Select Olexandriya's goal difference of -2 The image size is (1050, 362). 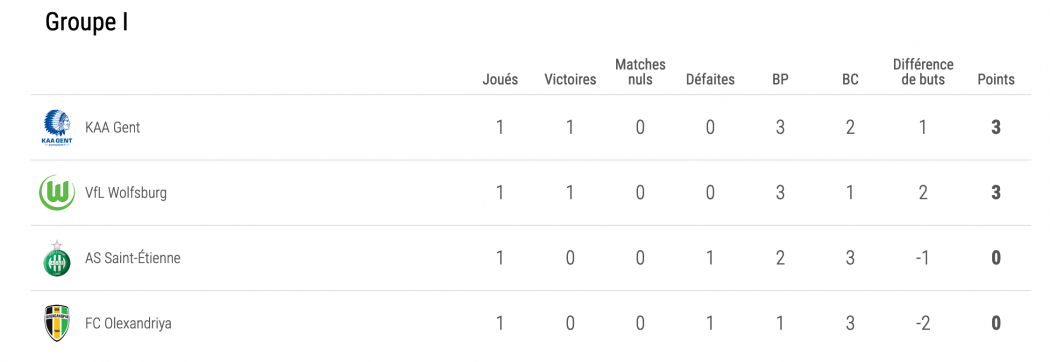(x=921, y=324)
